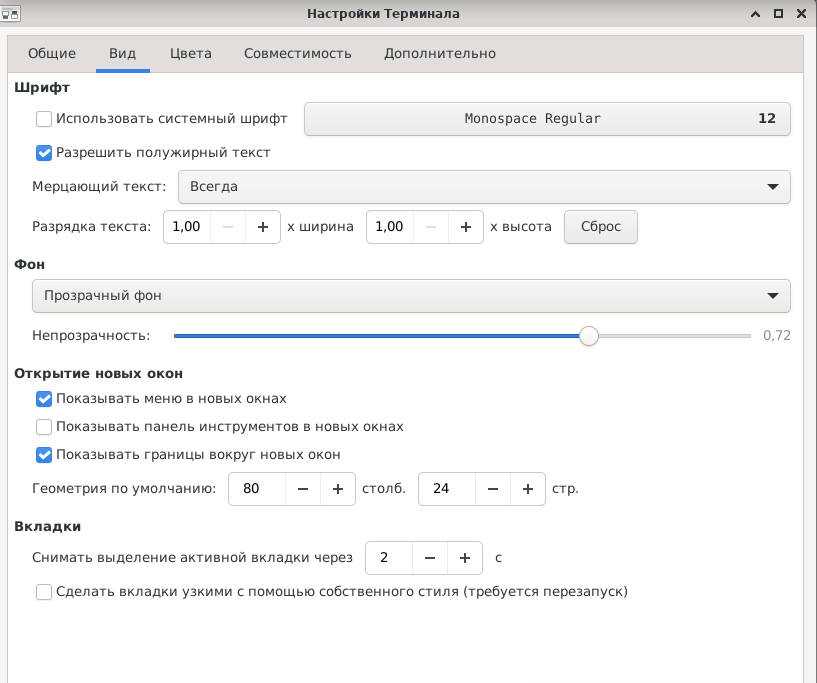Viewport: 817px width, 683px height.
Task: Increase text spacing height with plus button
Action: tap(465, 227)
